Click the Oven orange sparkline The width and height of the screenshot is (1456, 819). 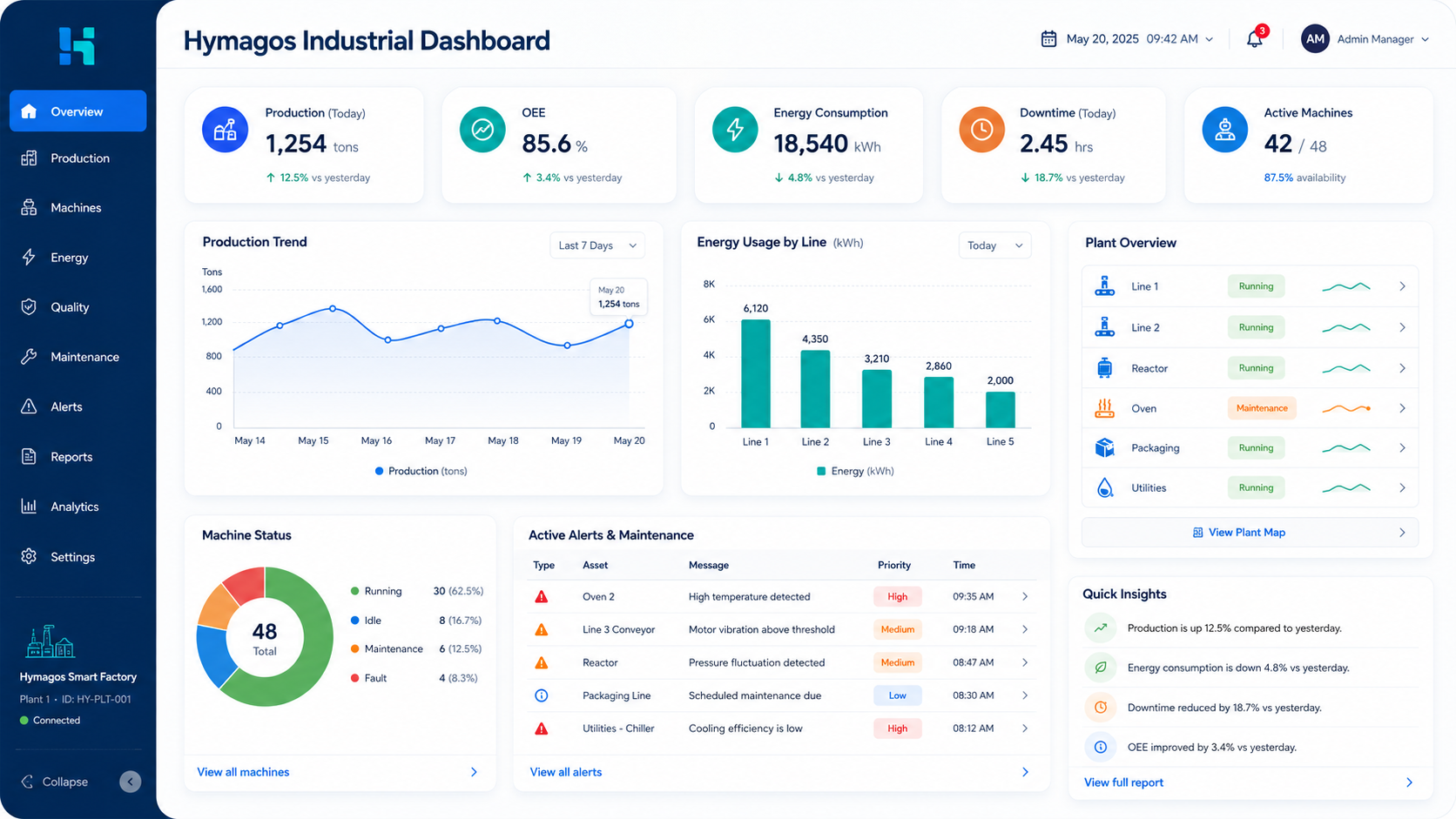click(1346, 408)
